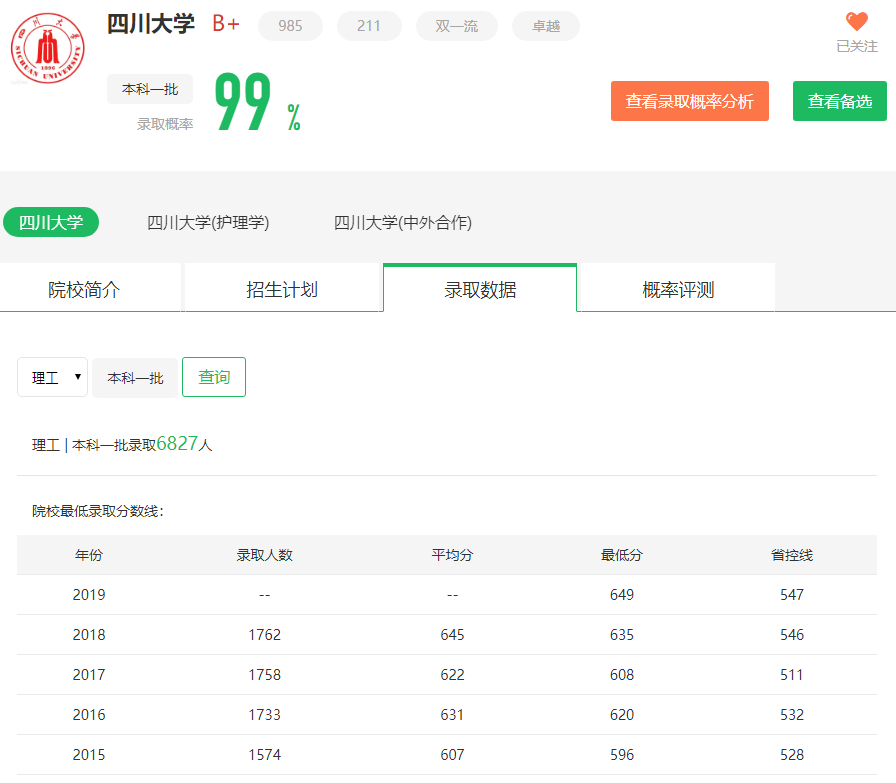Click the 四川大学 title heading
The width and height of the screenshot is (896, 783).
click(x=151, y=24)
